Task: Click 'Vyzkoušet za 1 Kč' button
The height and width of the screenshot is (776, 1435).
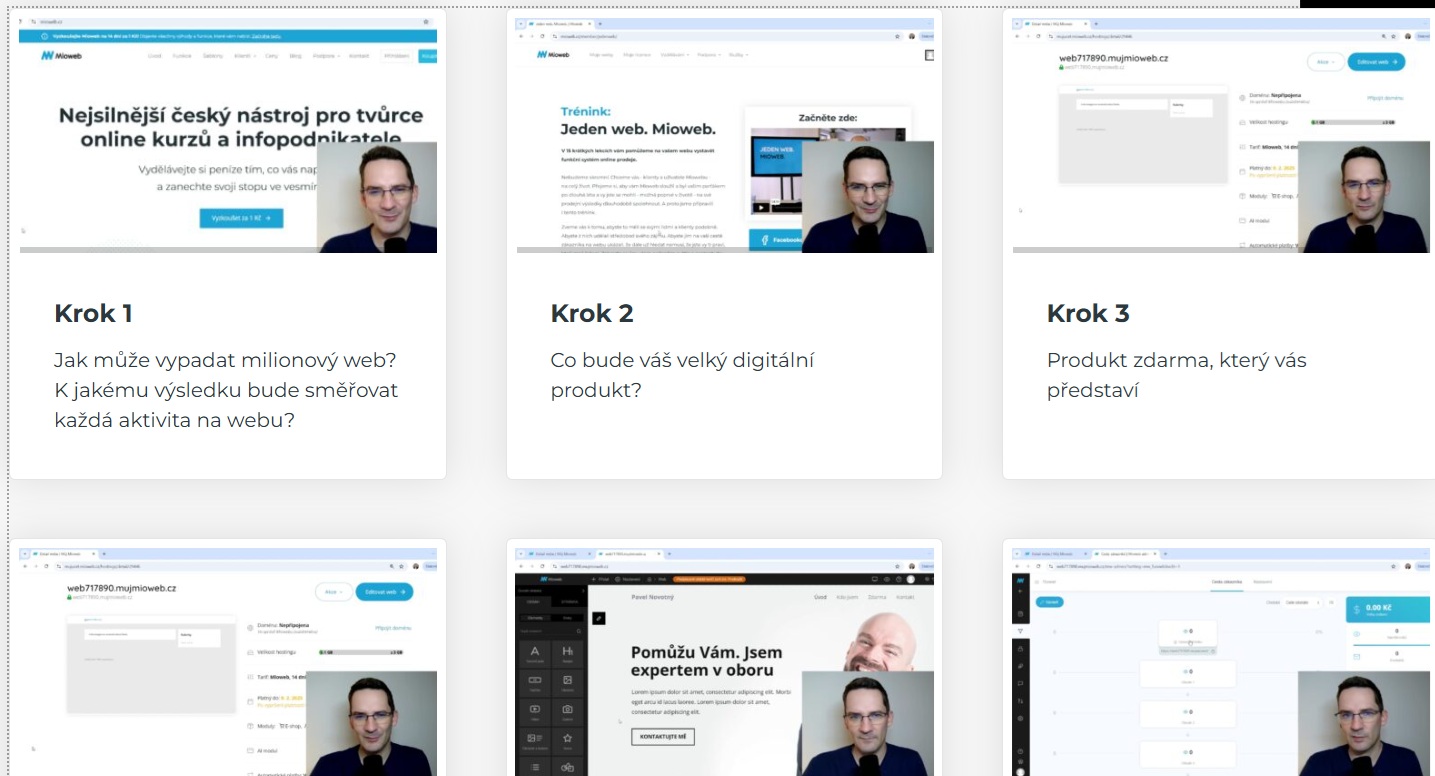Action: coord(241,217)
